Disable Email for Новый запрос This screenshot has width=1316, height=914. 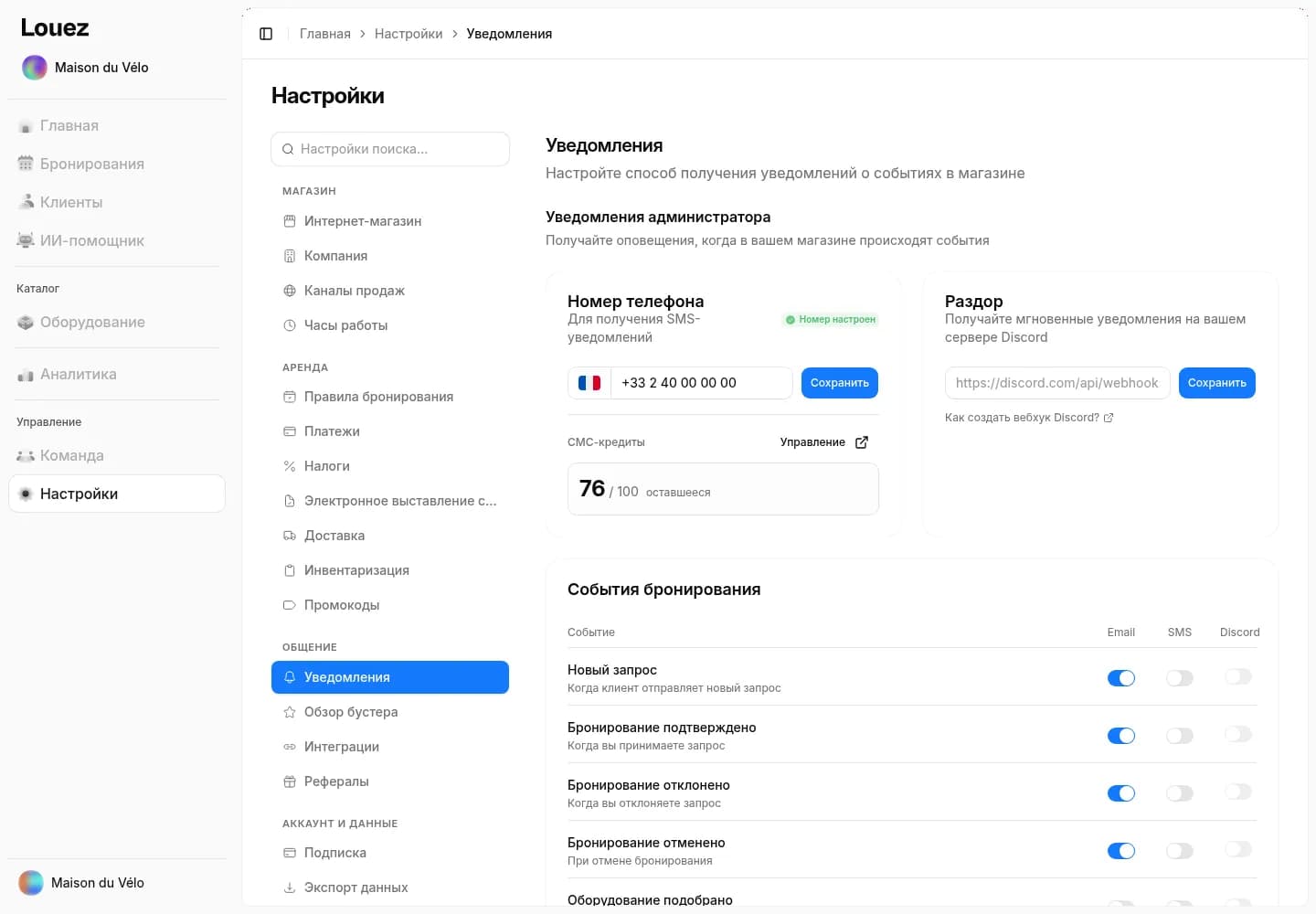coord(1121,678)
